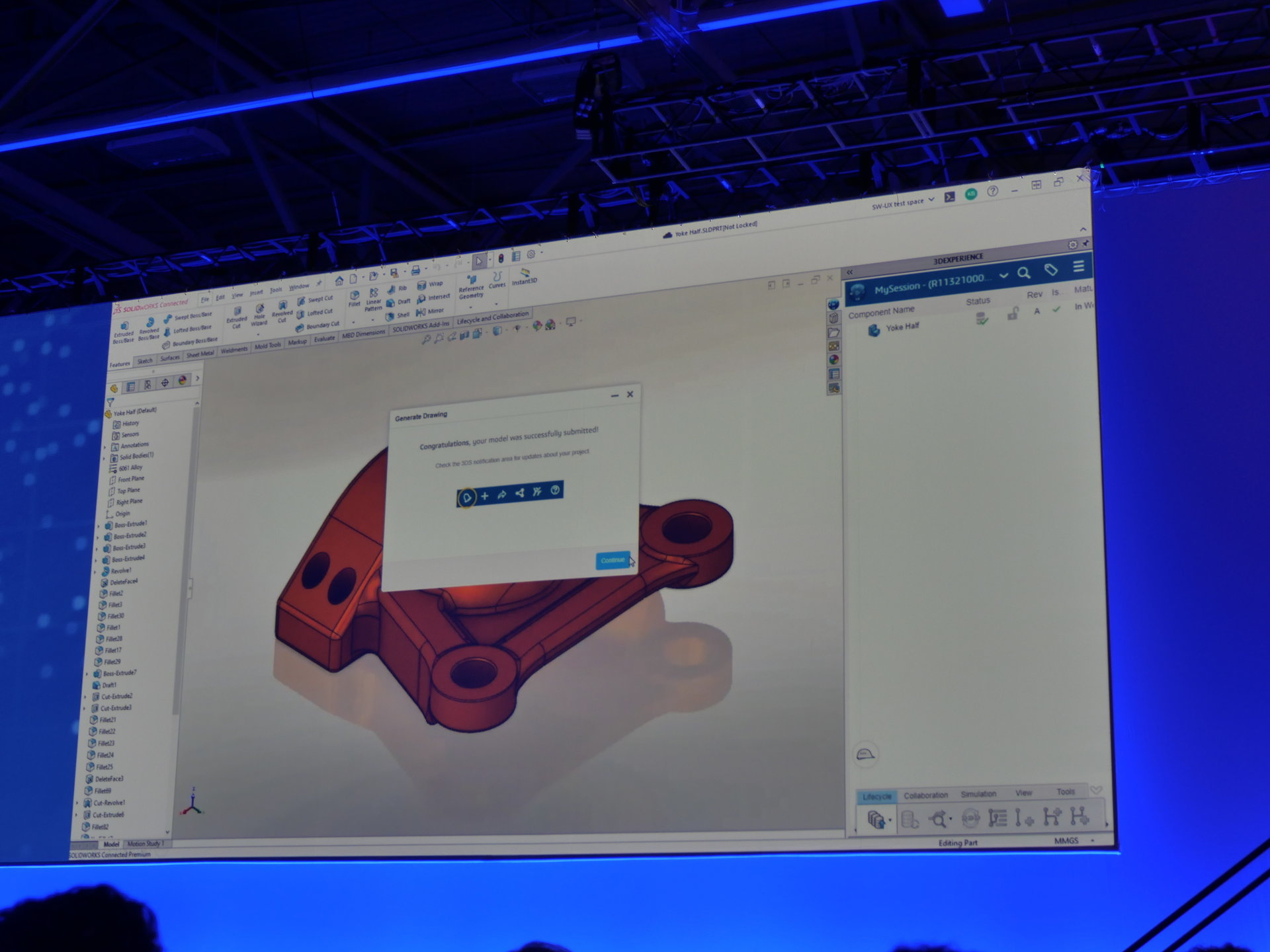Click the tag icon in 3DEXPERIENCE panel
The height and width of the screenshot is (952, 1270).
pyautogui.click(x=1050, y=269)
